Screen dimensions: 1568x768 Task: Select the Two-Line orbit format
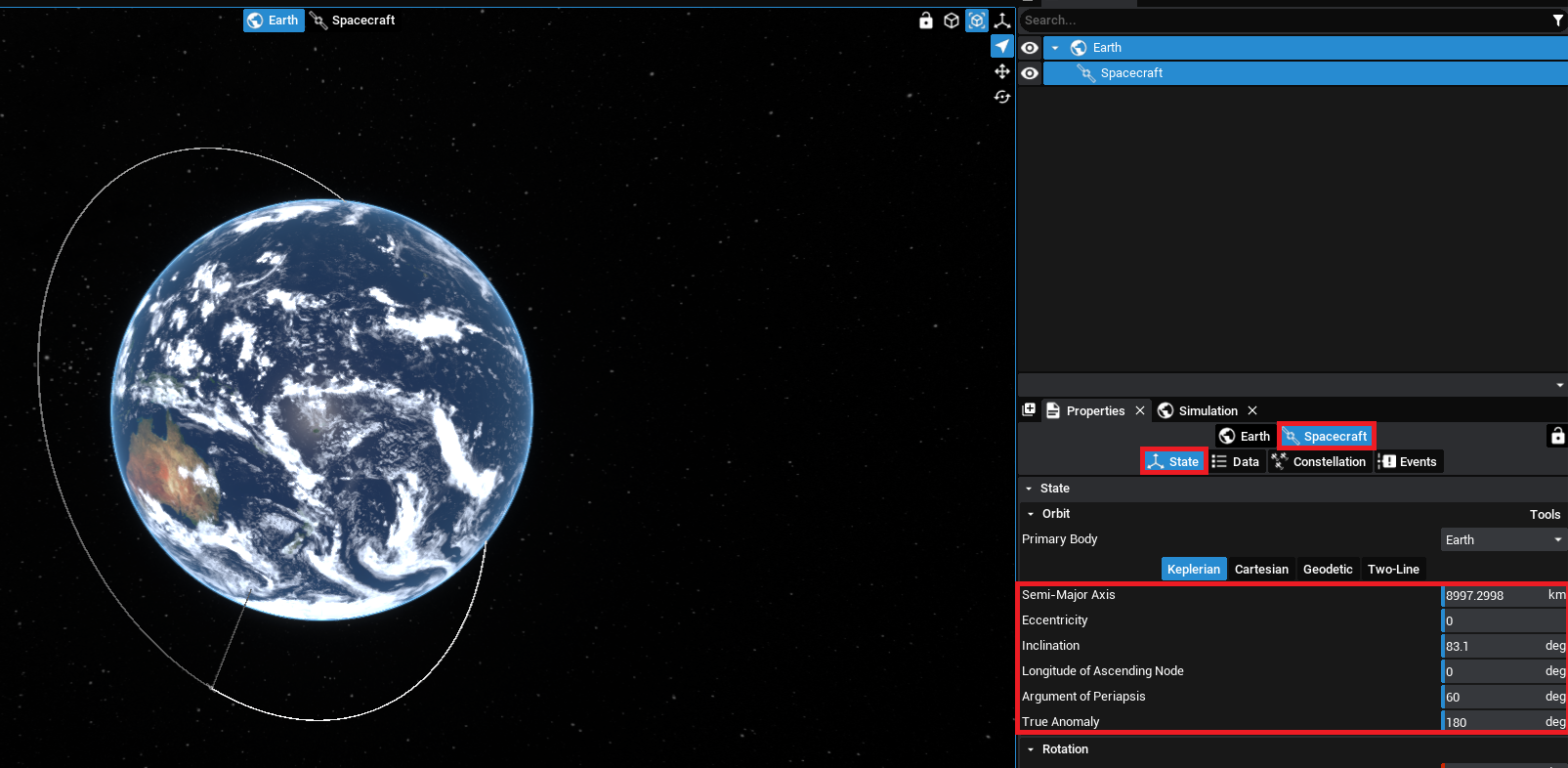(1393, 570)
